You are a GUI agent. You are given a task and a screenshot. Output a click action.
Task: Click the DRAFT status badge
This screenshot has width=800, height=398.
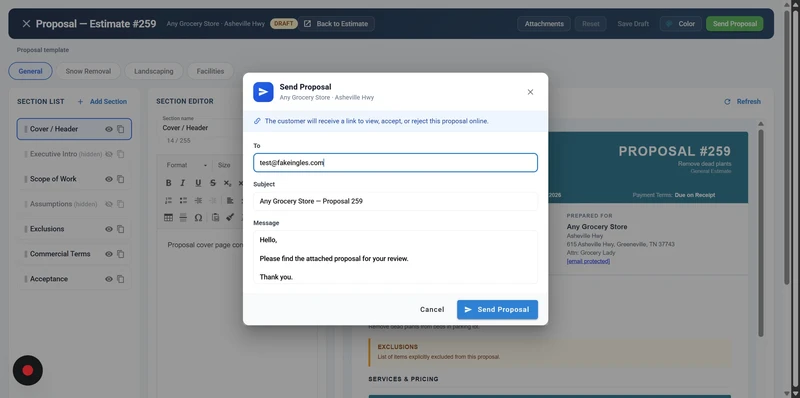pyautogui.click(x=284, y=23)
